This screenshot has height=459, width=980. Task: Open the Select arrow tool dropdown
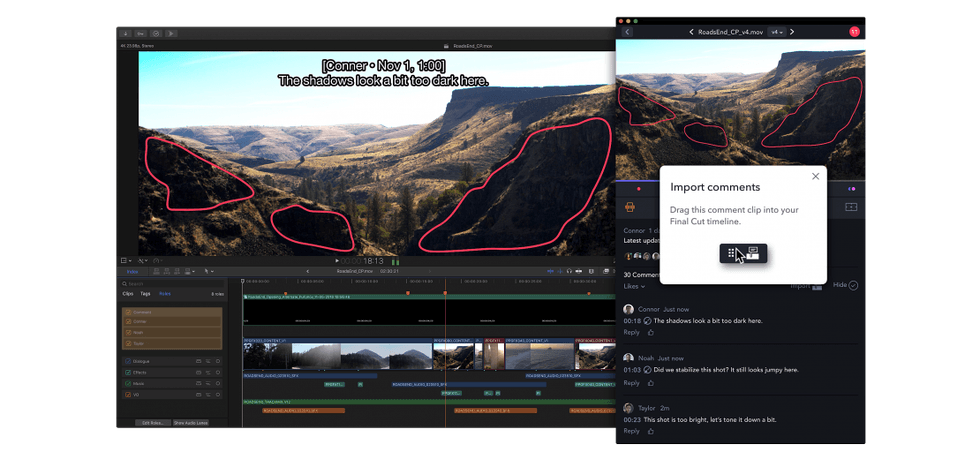tap(209, 271)
